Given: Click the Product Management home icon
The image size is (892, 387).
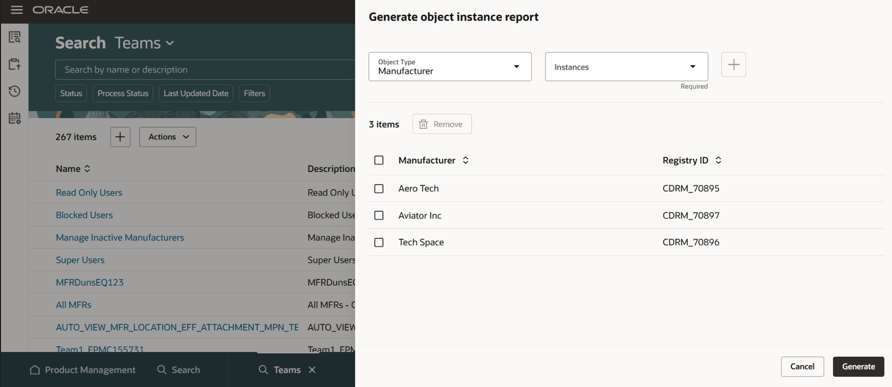Looking at the screenshot, I should pos(35,370).
